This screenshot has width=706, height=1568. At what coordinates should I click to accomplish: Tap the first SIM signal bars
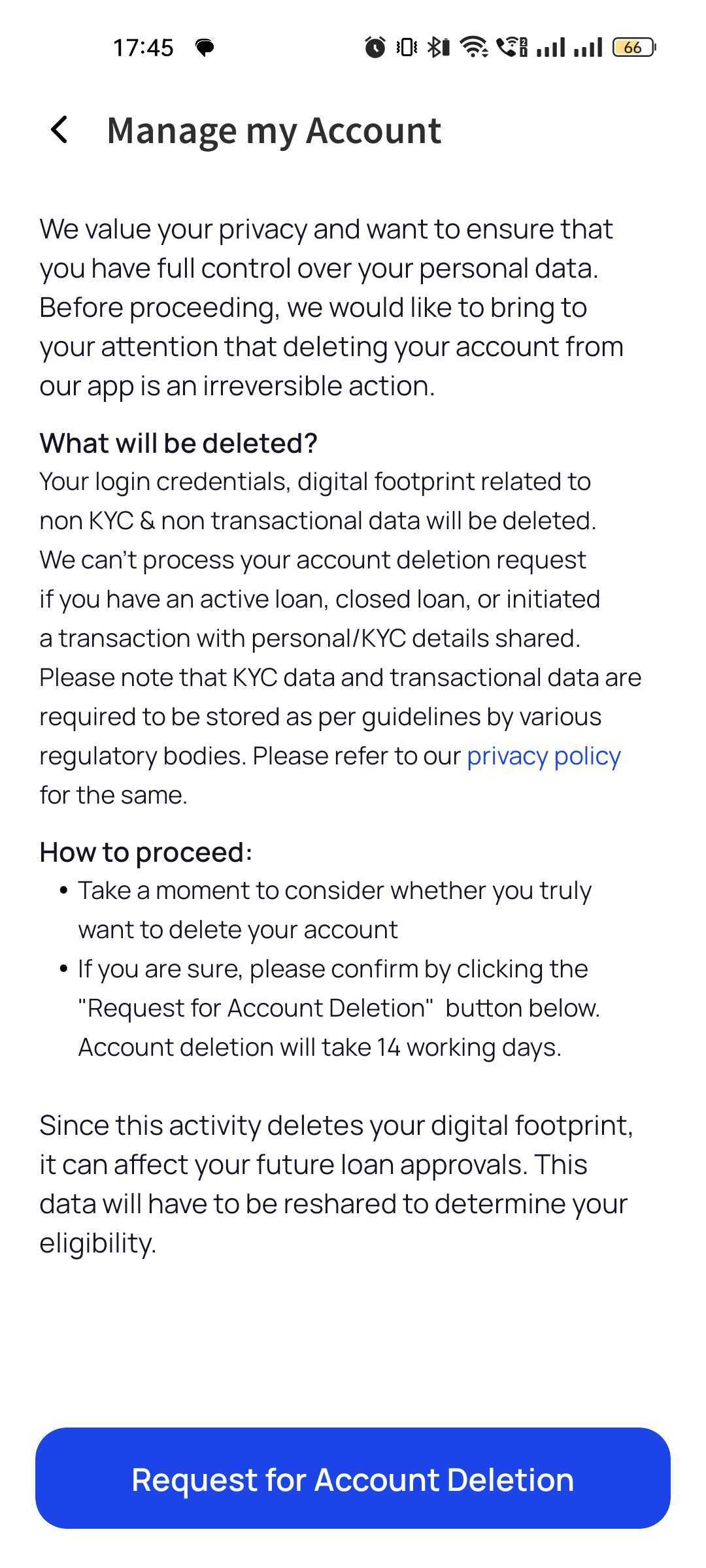click(550, 47)
